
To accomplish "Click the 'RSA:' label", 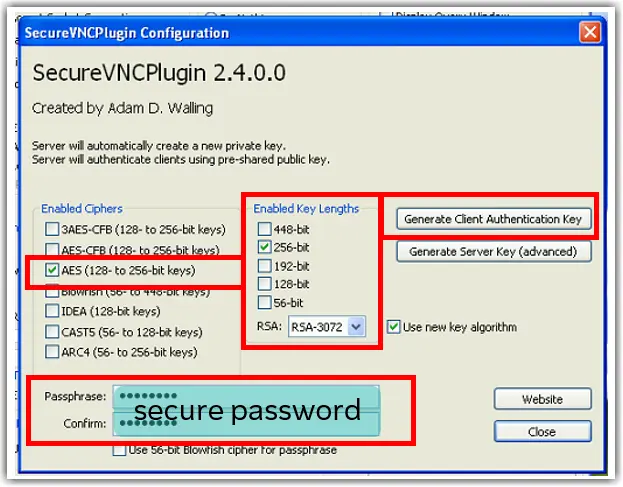I will (269, 327).
